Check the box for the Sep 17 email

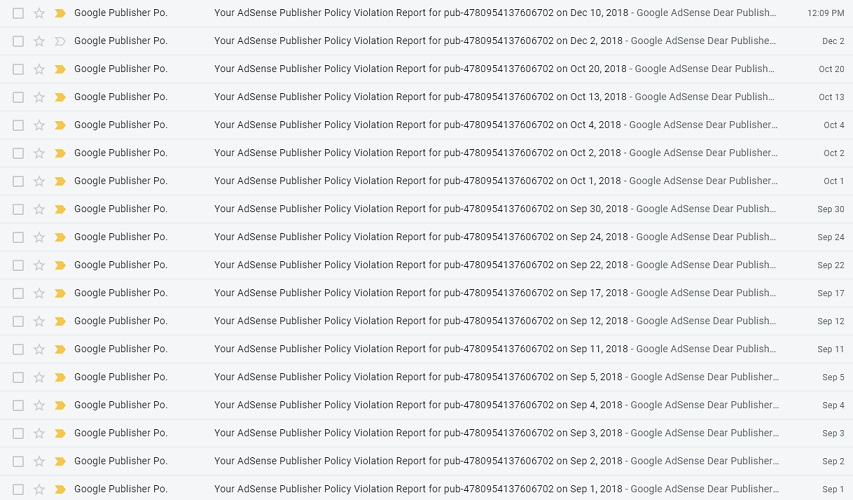pyautogui.click(x=18, y=293)
